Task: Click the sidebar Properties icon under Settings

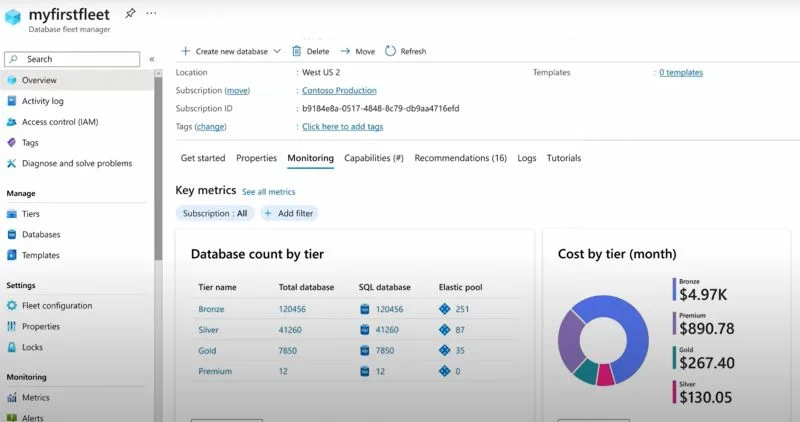Action: point(12,327)
